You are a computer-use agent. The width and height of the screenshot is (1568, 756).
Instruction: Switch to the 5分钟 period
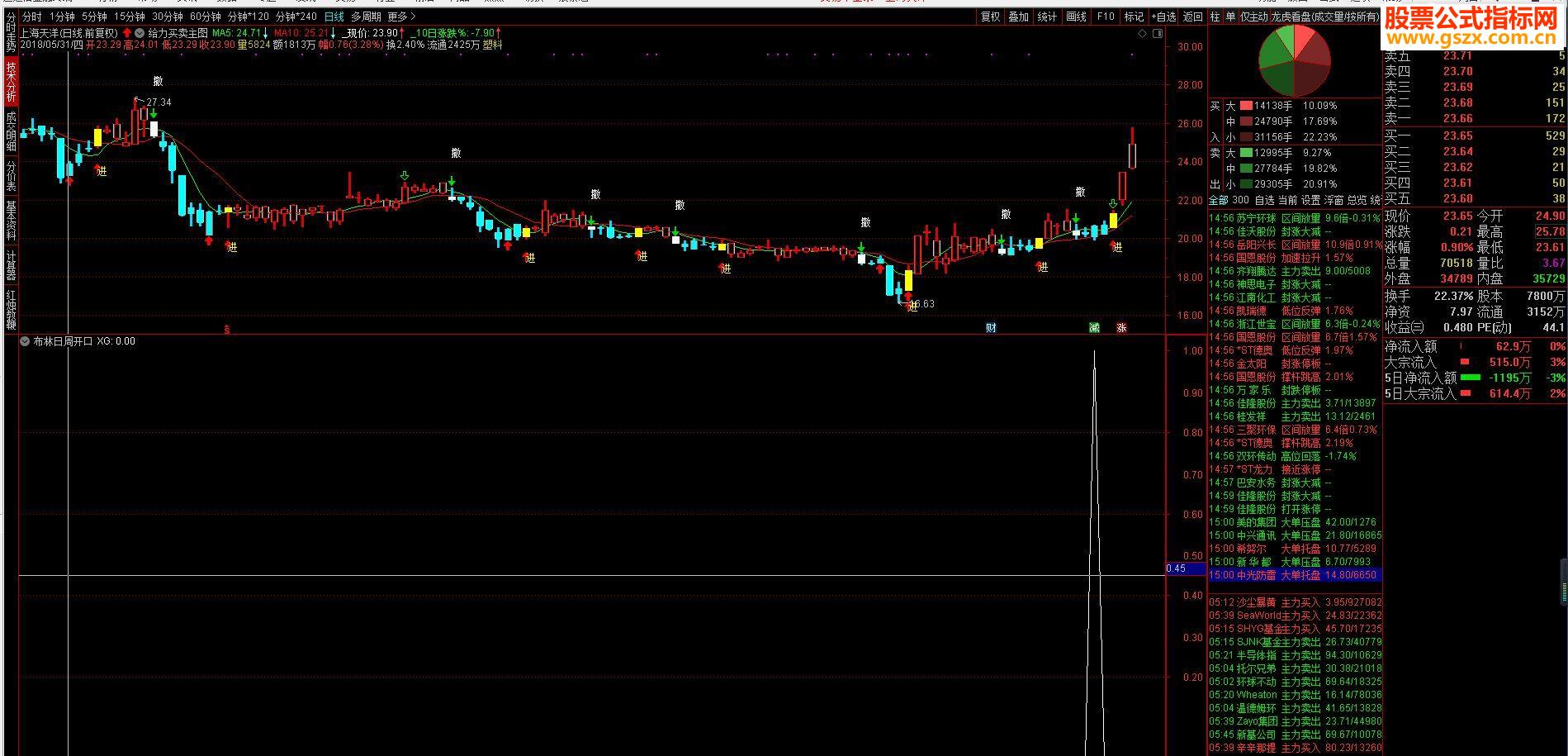pyautogui.click(x=95, y=17)
